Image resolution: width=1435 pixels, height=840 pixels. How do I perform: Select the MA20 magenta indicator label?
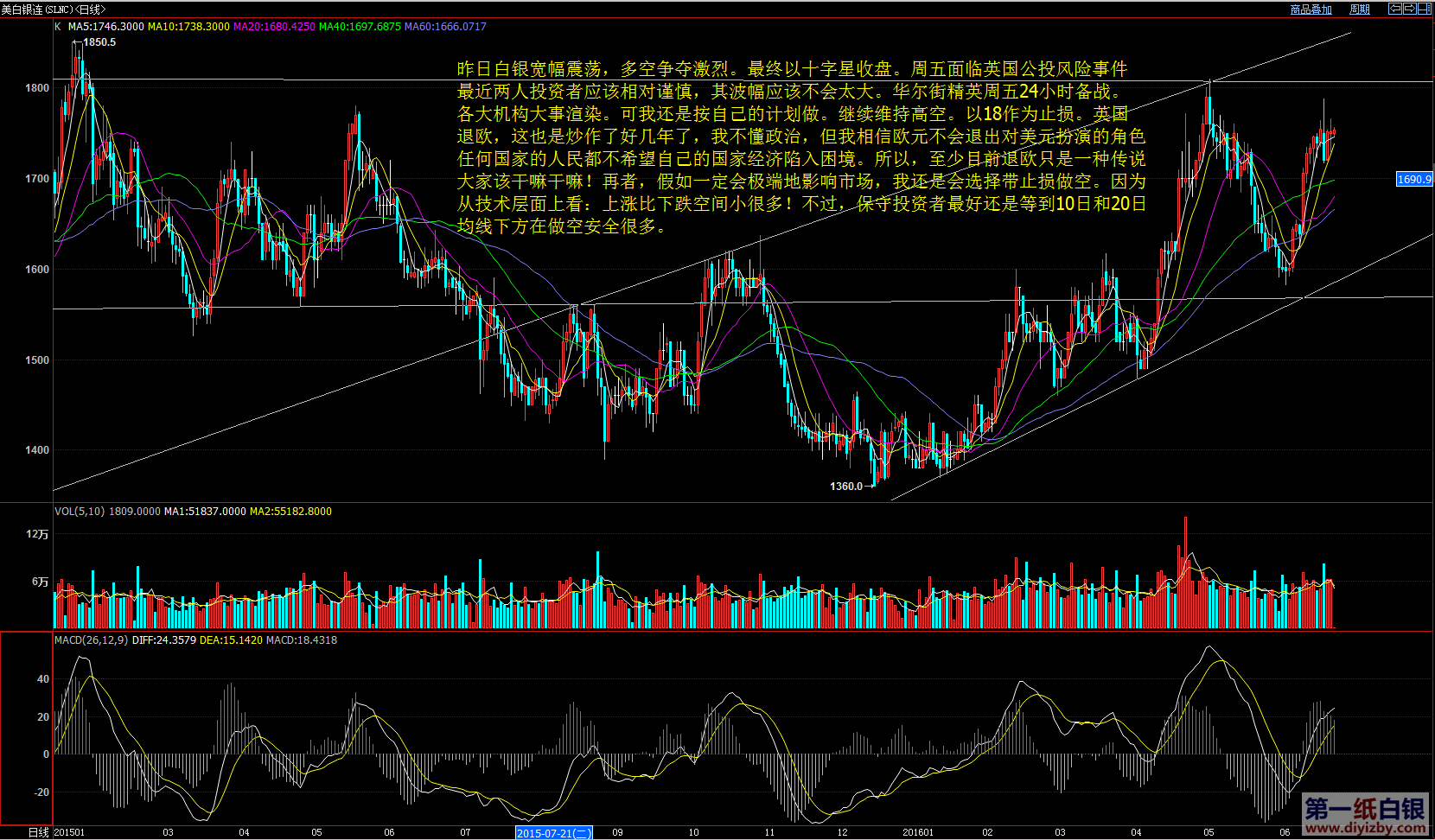tap(274, 27)
